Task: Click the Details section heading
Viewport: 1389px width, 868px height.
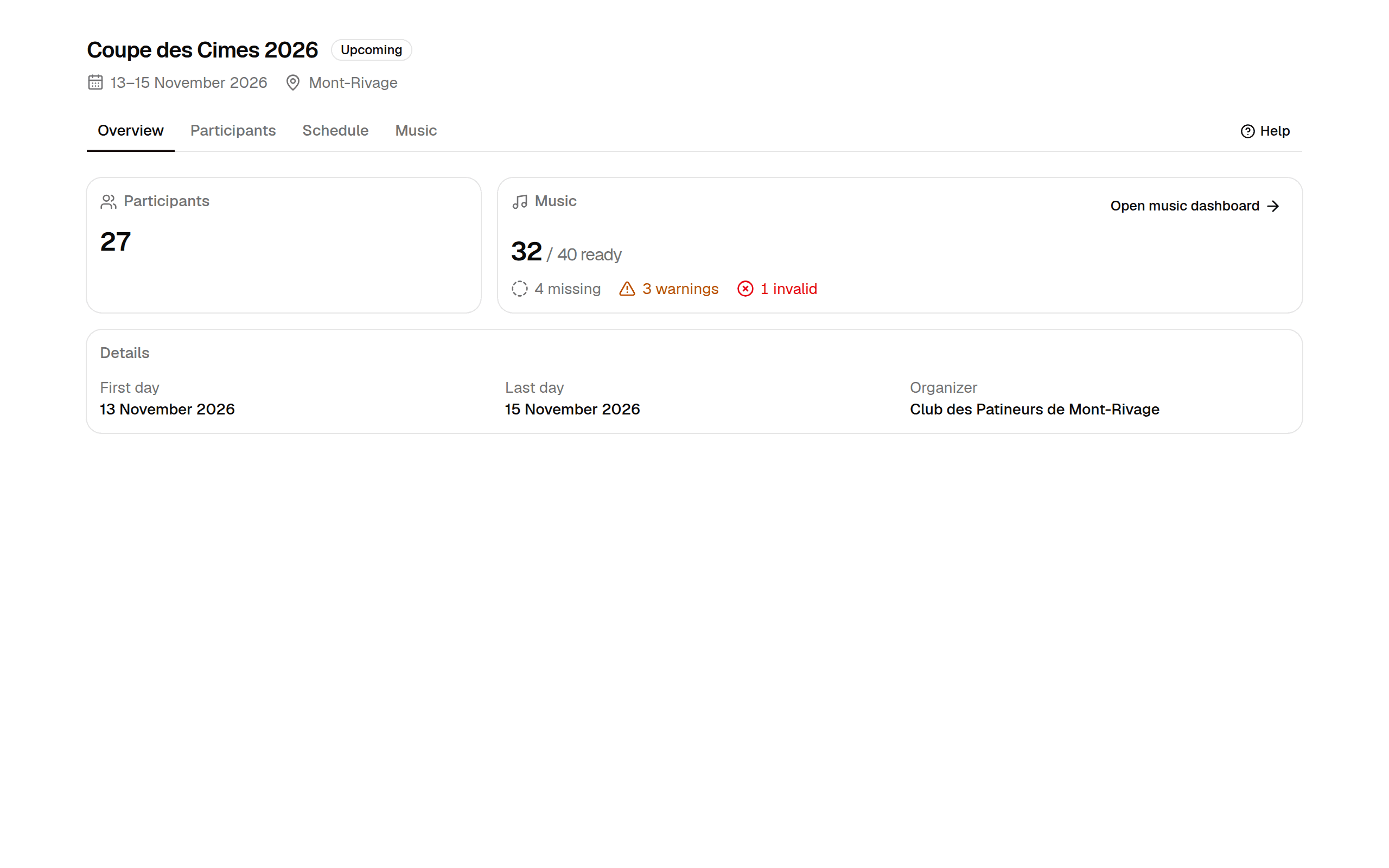Action: point(125,353)
